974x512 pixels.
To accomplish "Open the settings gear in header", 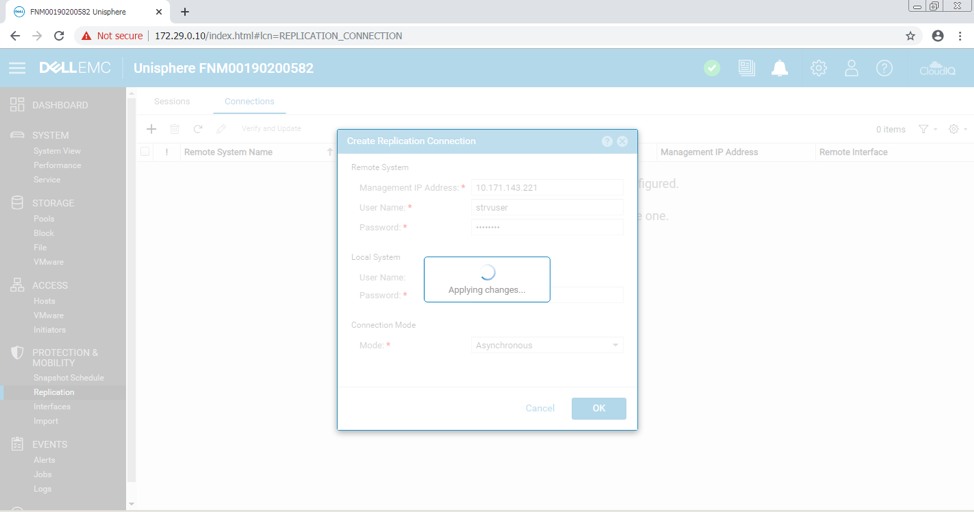I will tap(818, 68).
